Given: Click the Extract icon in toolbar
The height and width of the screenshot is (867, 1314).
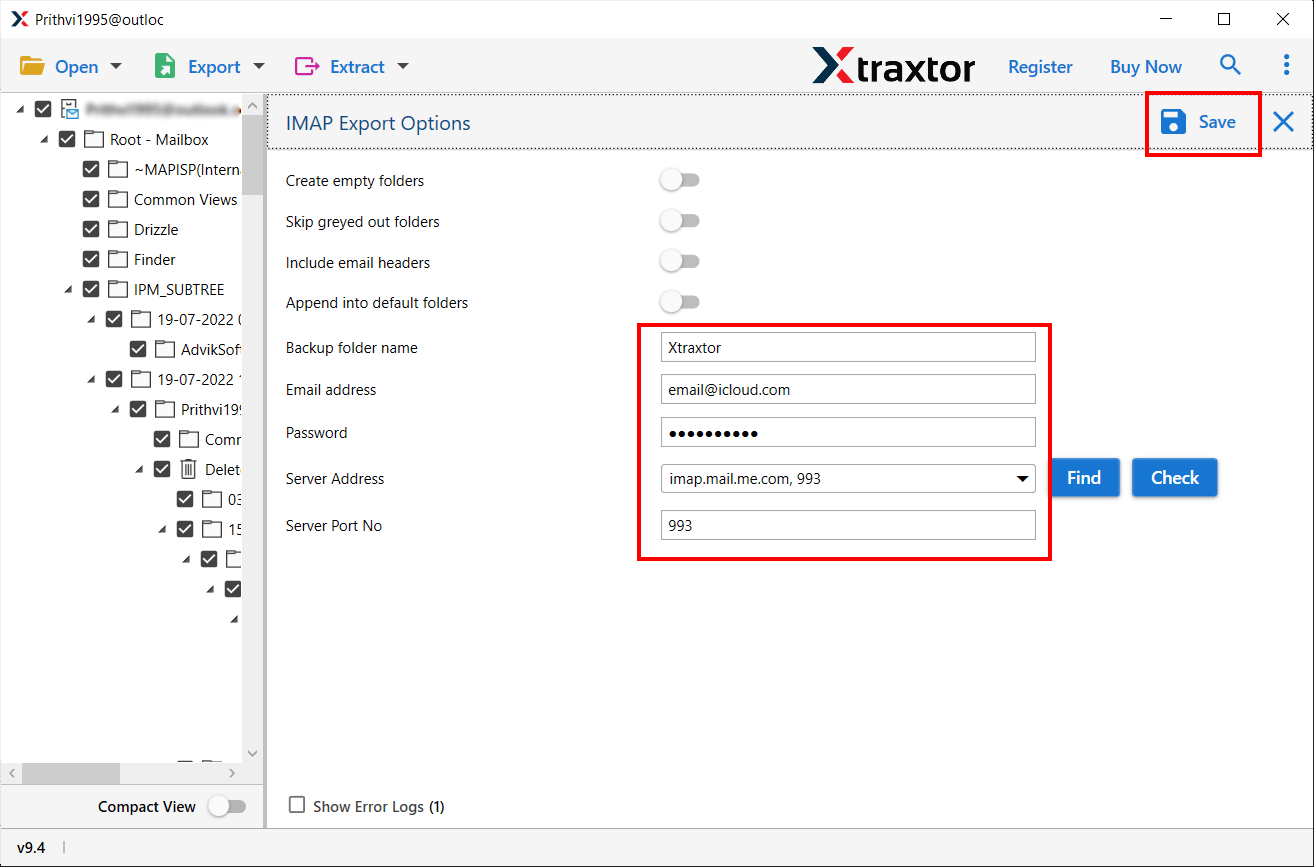Looking at the screenshot, I should pos(305,65).
